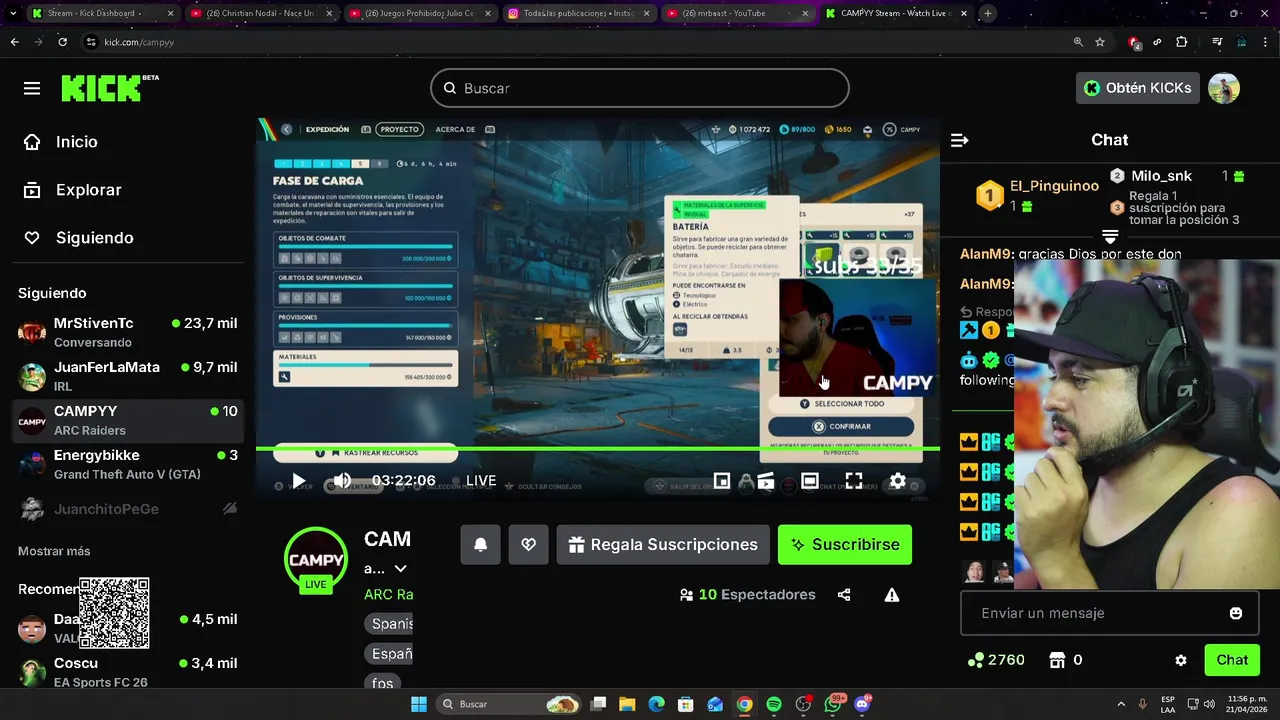Open the 2760 KICKs balance
The width and height of the screenshot is (1280, 720).
tap(996, 660)
